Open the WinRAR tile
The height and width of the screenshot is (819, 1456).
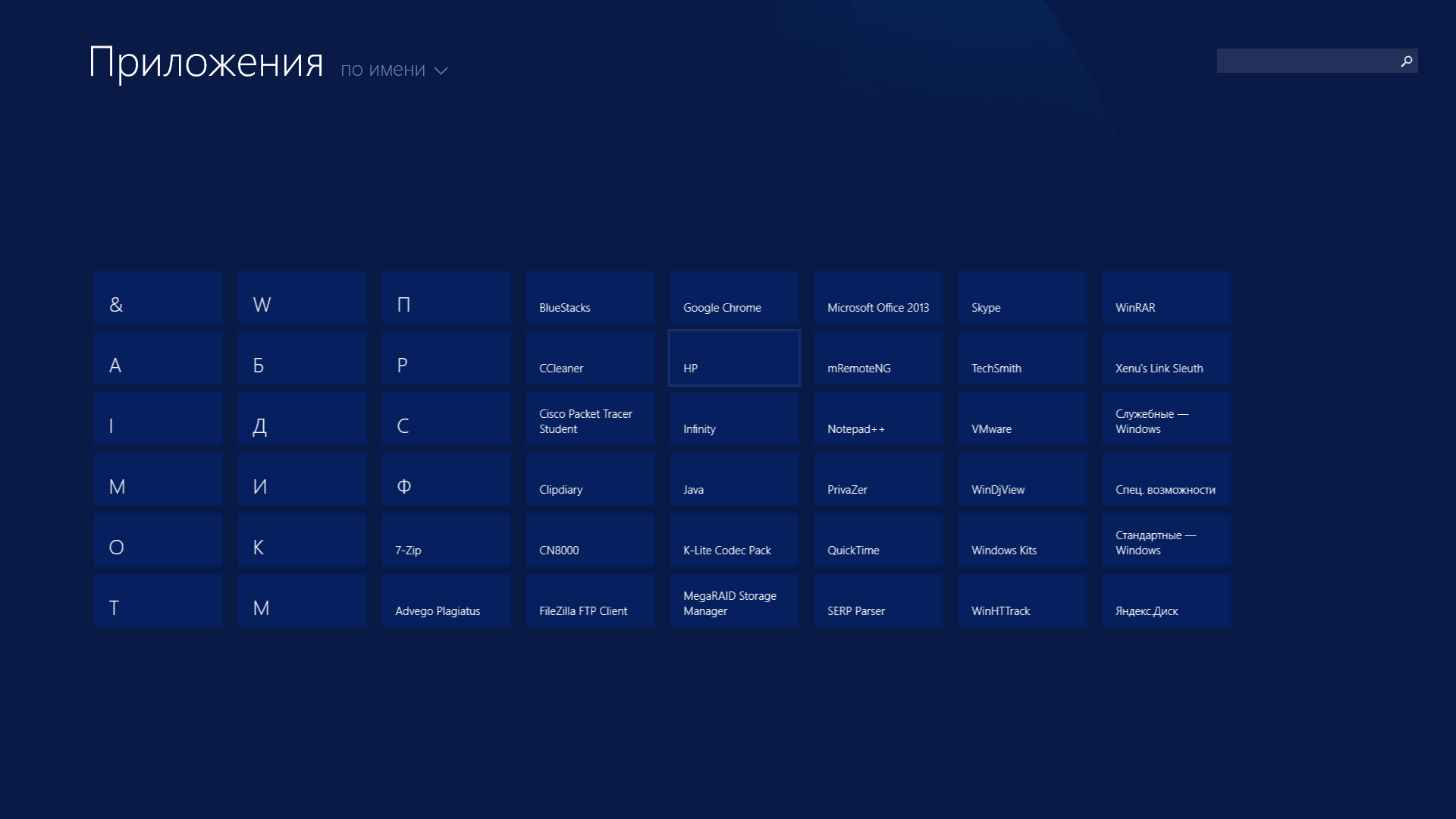click(1166, 297)
